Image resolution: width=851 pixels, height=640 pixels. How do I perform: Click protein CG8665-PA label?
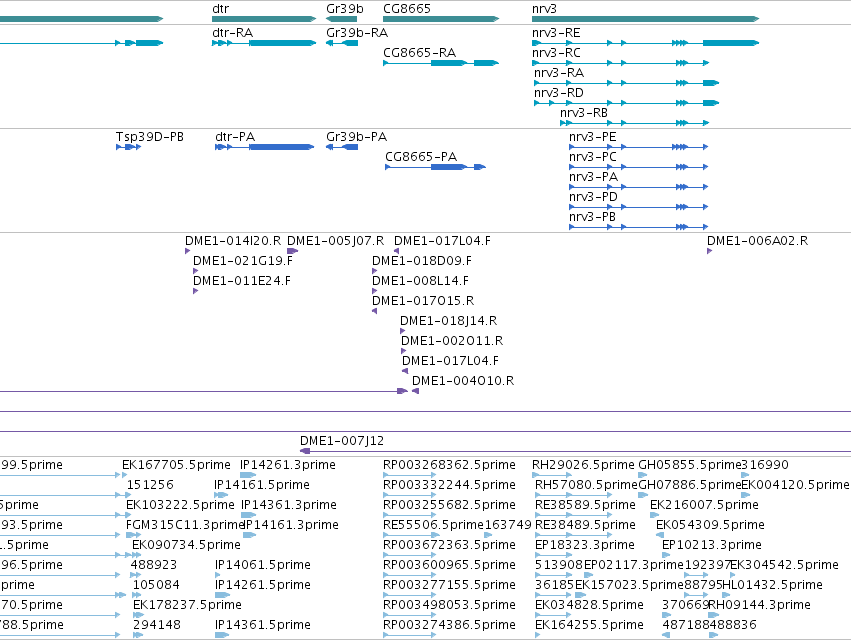[421, 157]
